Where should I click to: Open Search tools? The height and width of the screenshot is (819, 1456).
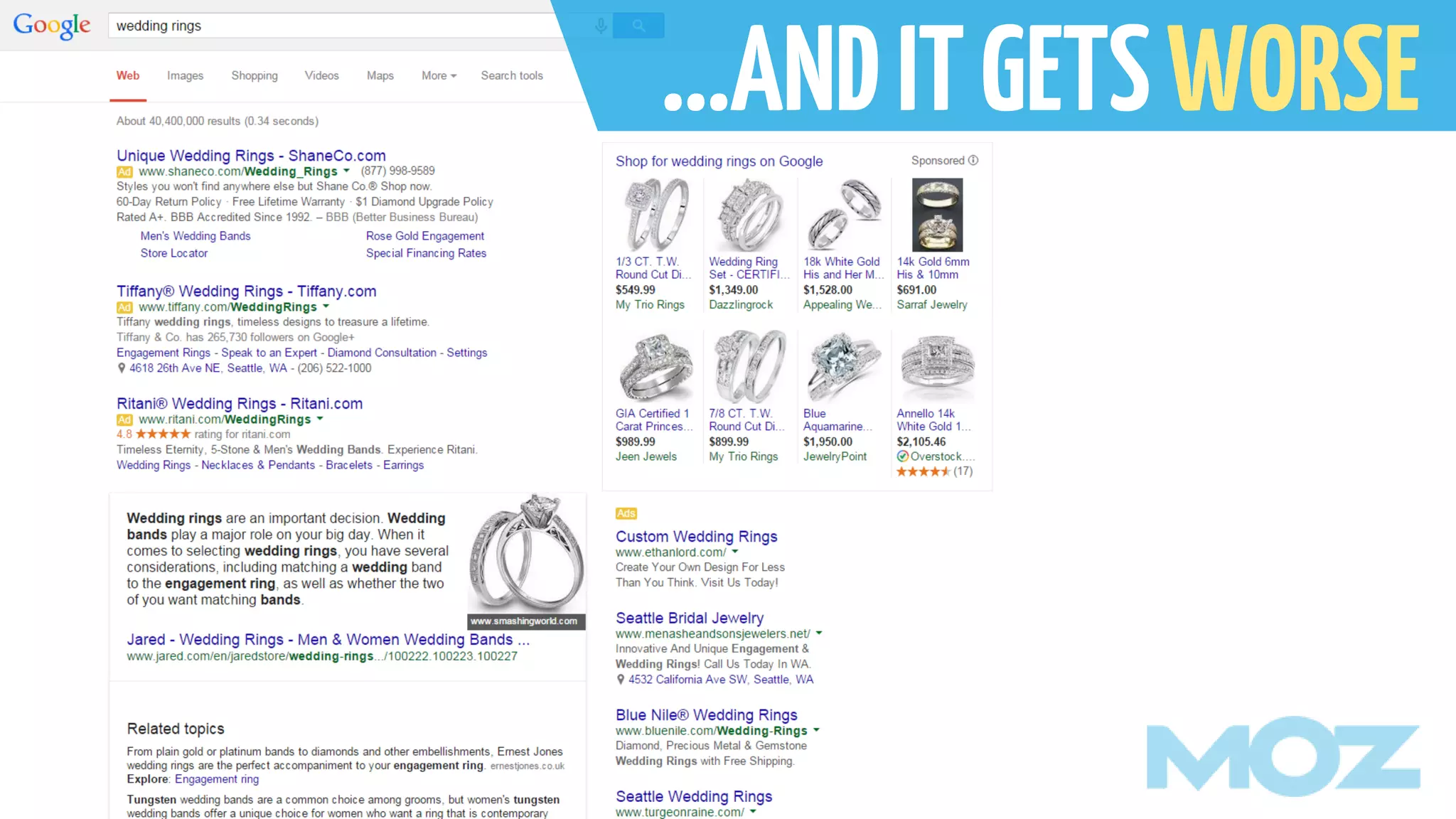tap(512, 75)
